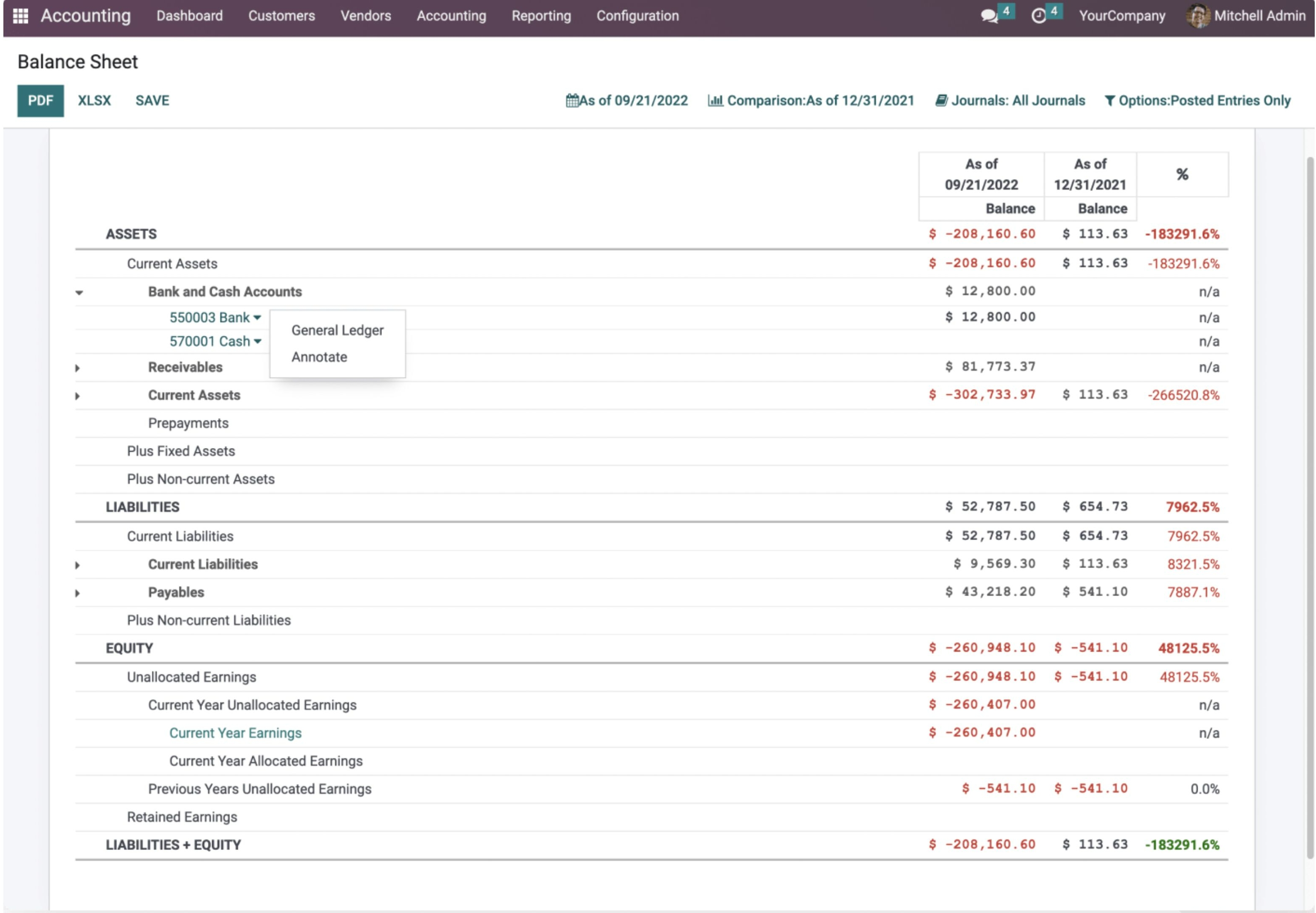Open the Reporting menu

[x=541, y=16]
